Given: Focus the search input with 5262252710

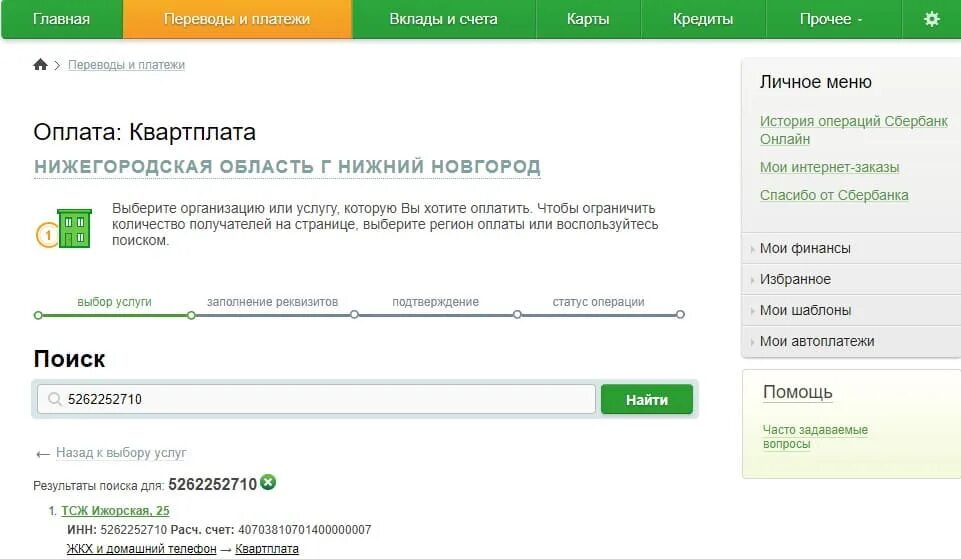Looking at the screenshot, I should coord(316,399).
